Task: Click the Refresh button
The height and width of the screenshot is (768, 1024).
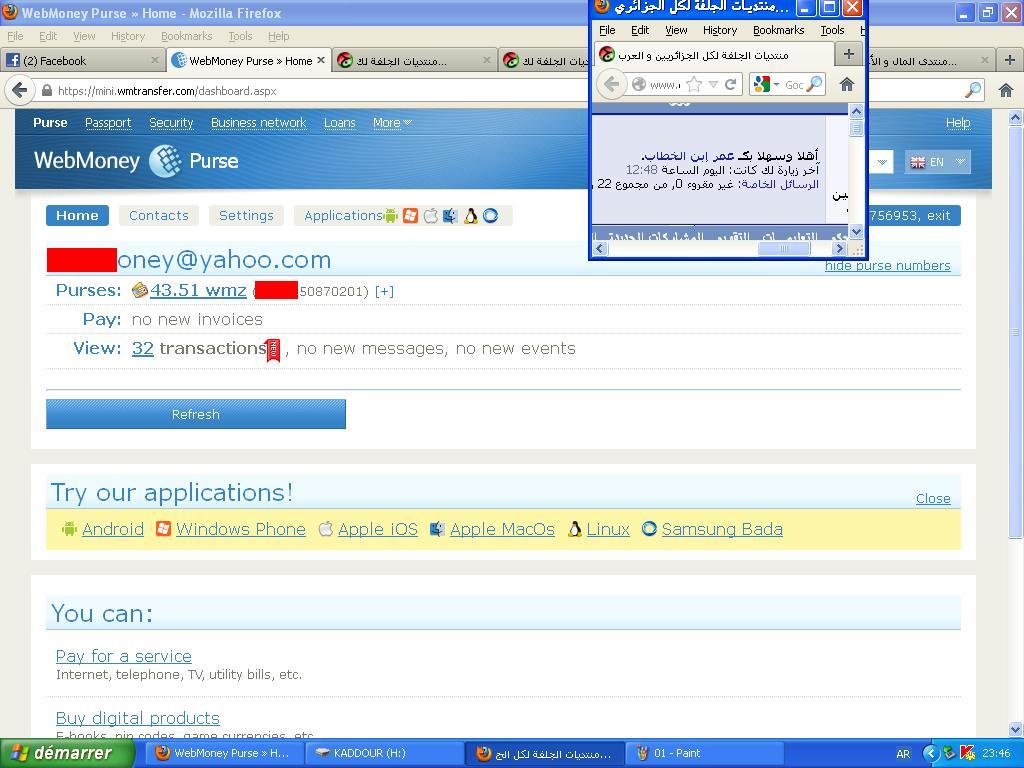Action: 196,414
